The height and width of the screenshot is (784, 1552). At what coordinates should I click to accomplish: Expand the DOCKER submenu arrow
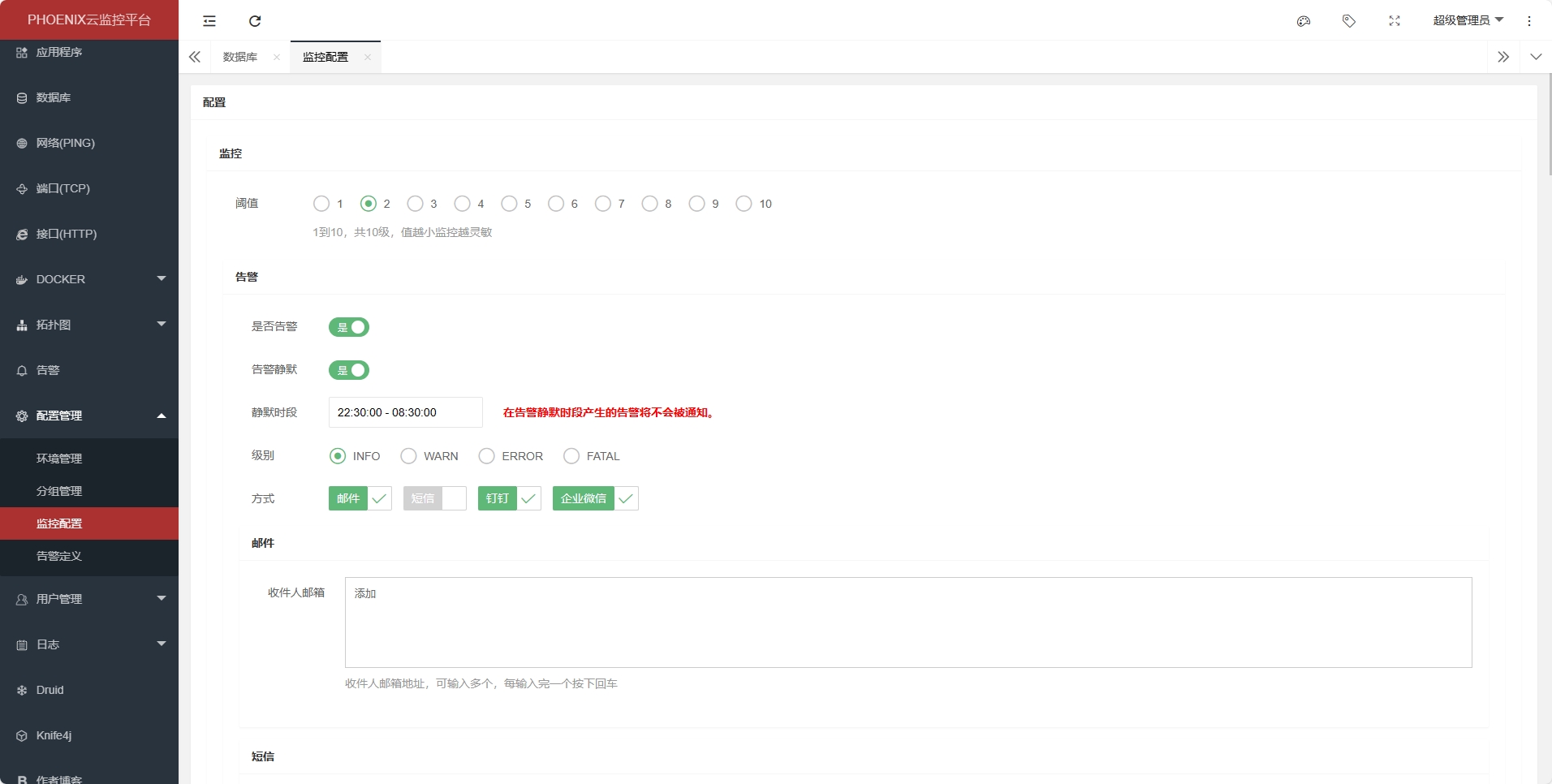[x=162, y=278]
